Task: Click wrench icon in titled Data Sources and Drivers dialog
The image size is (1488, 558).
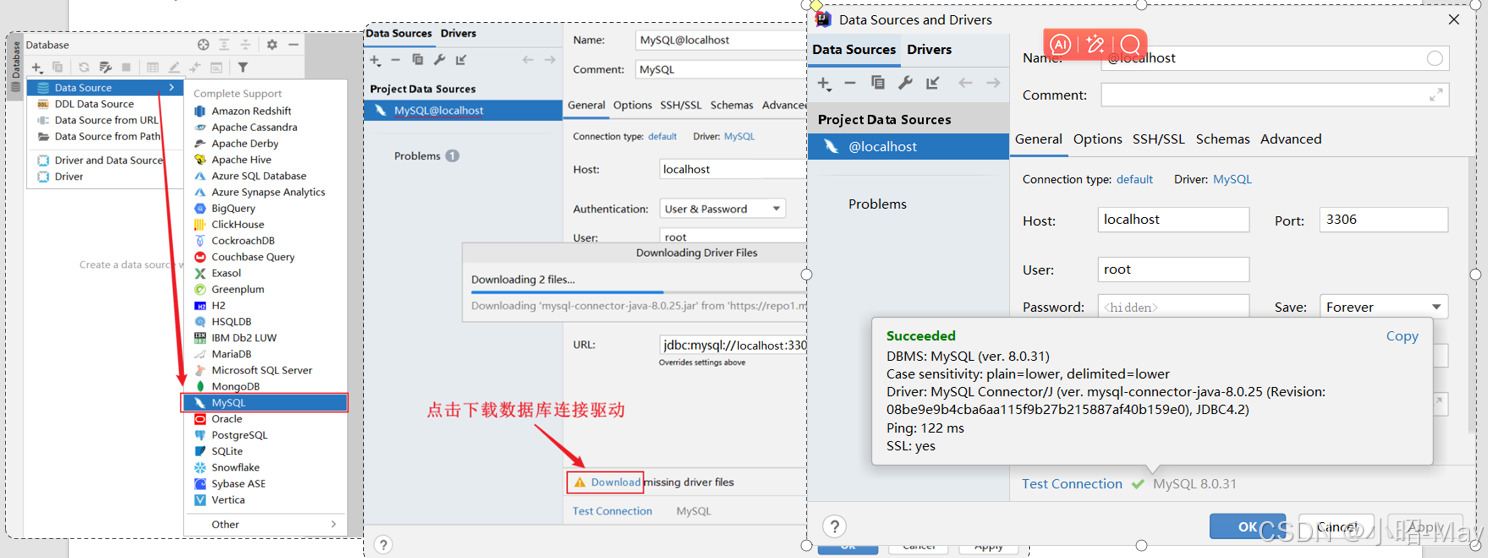Action: [905, 83]
